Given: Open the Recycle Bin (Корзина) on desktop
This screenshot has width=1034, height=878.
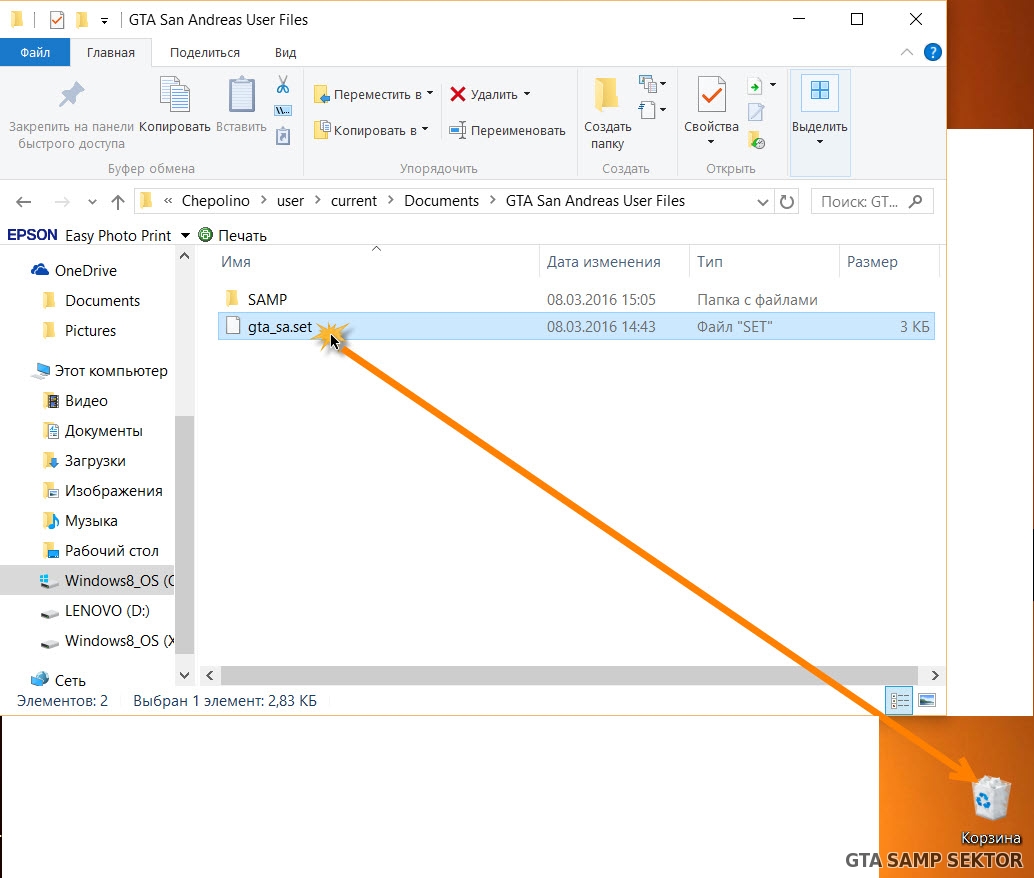Looking at the screenshot, I should point(991,810).
